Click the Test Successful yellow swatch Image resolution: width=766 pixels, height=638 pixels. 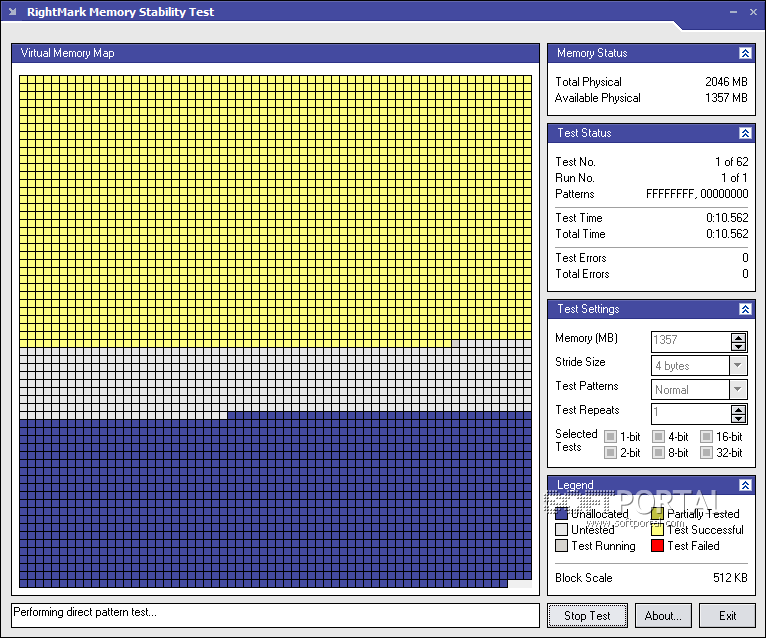[x=658, y=530]
